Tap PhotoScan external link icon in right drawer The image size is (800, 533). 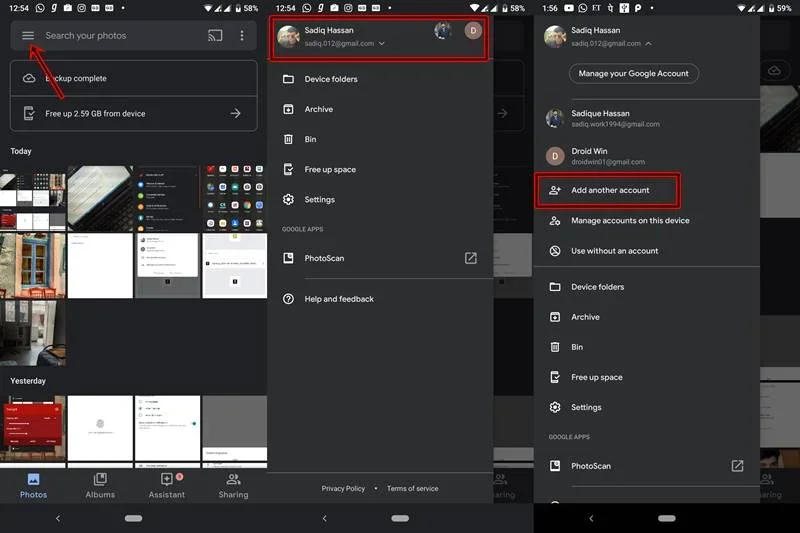point(737,466)
